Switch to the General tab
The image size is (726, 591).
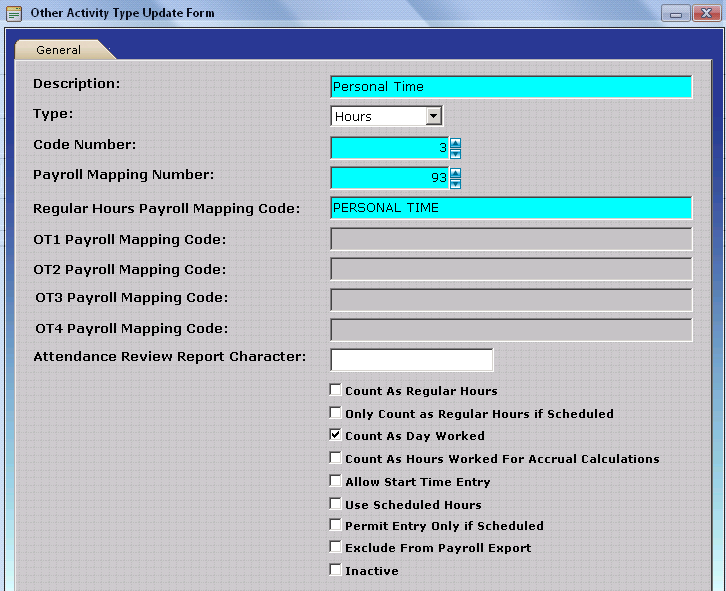click(59, 50)
